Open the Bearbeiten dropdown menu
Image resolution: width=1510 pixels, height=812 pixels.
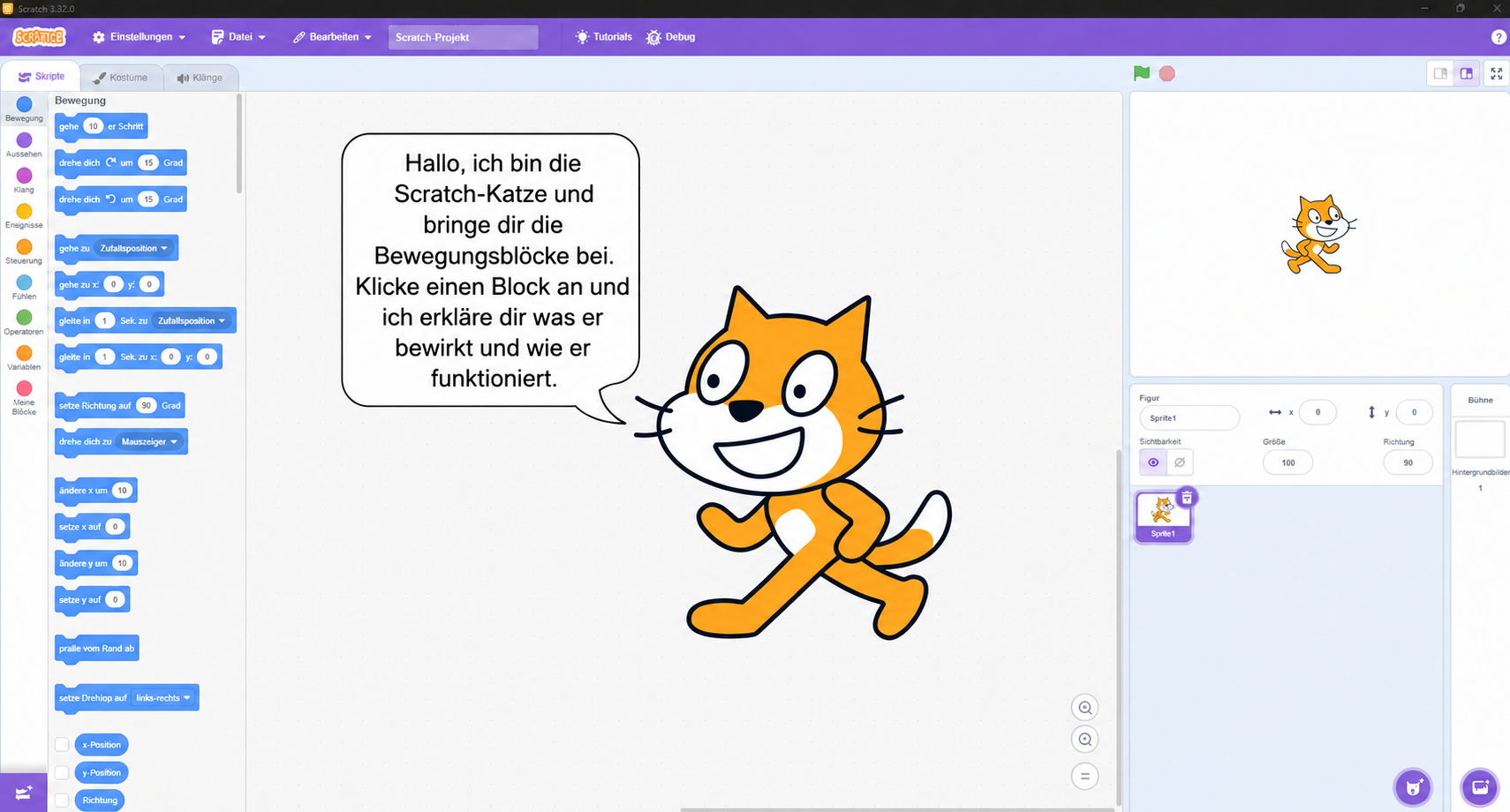coord(333,37)
